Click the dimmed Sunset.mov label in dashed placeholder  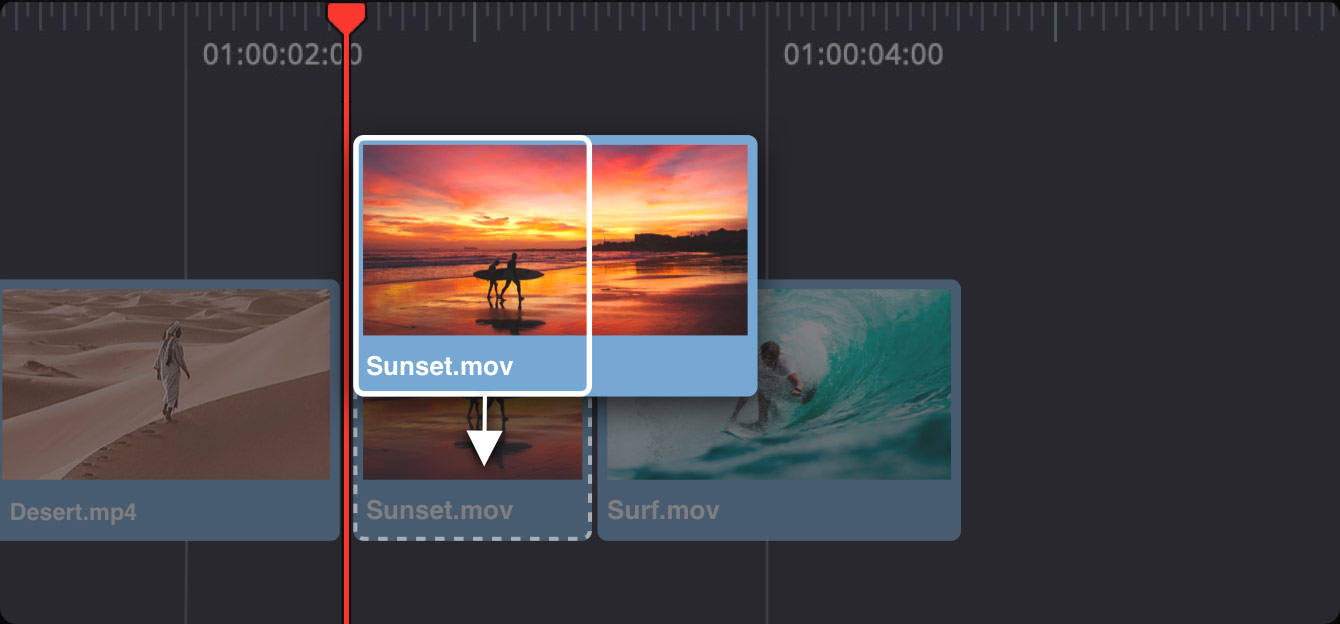[439, 510]
